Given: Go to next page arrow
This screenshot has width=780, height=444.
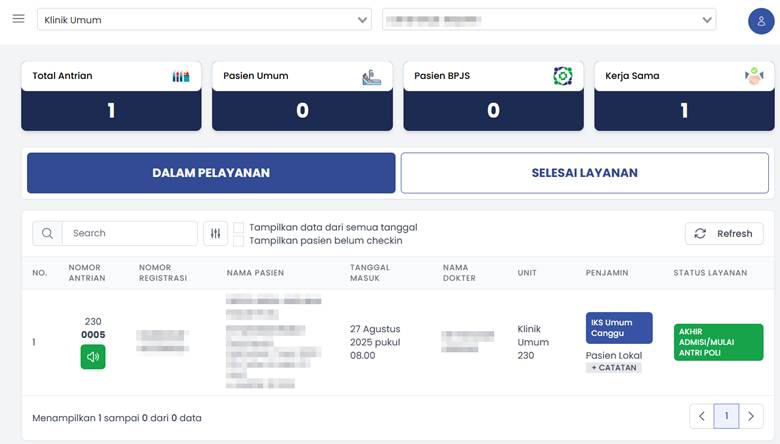Looking at the screenshot, I should click(x=751, y=416).
